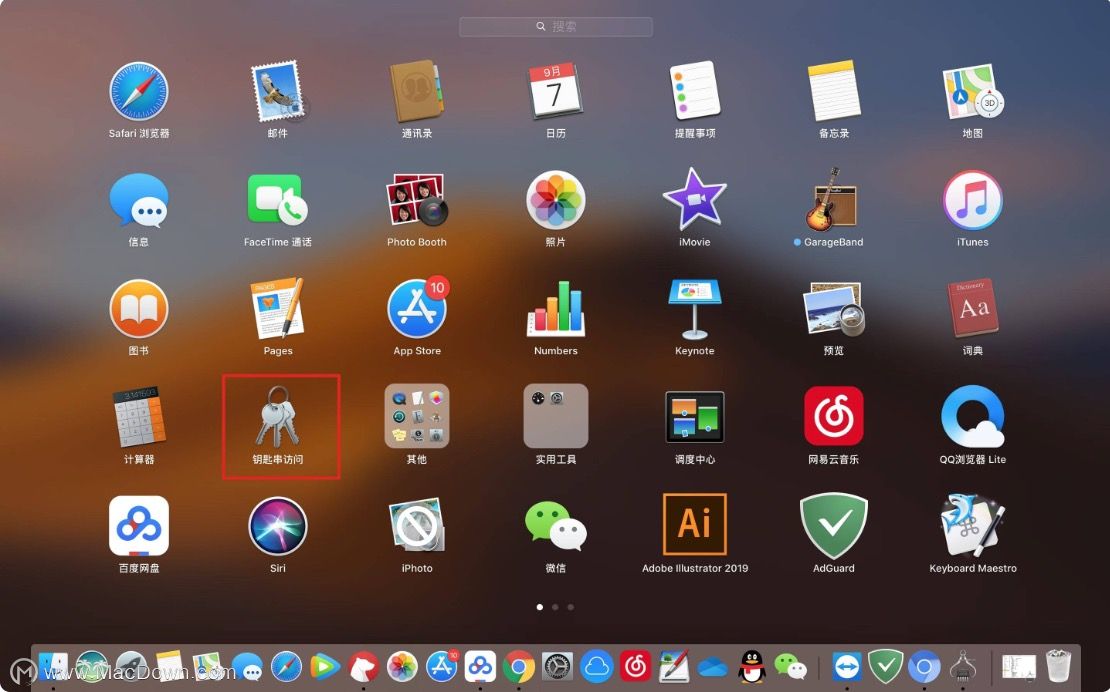Open the QQ penguin in the Dock
The height and width of the screenshot is (692, 1110).
tap(751, 667)
